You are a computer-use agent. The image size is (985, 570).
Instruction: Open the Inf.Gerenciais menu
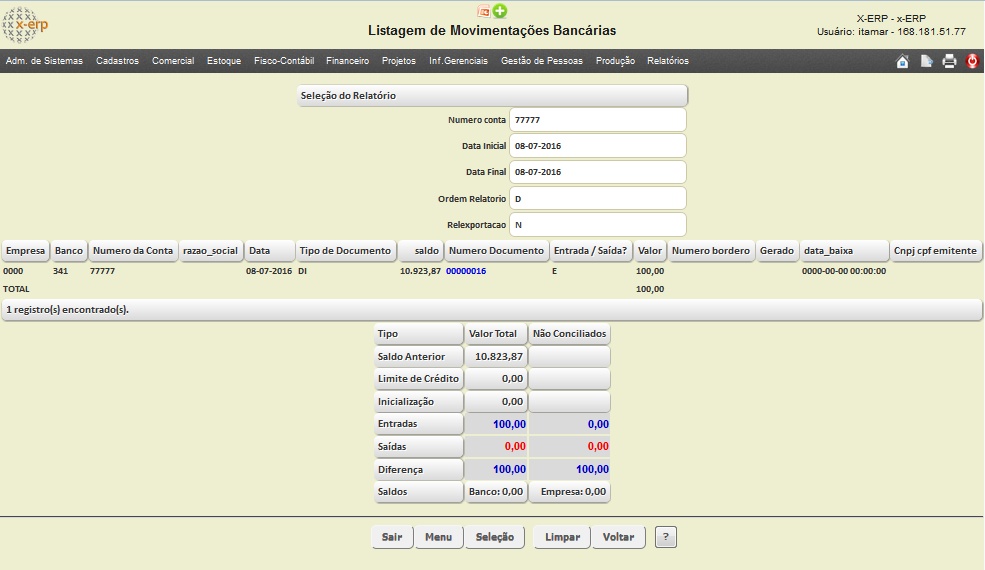tap(458, 61)
